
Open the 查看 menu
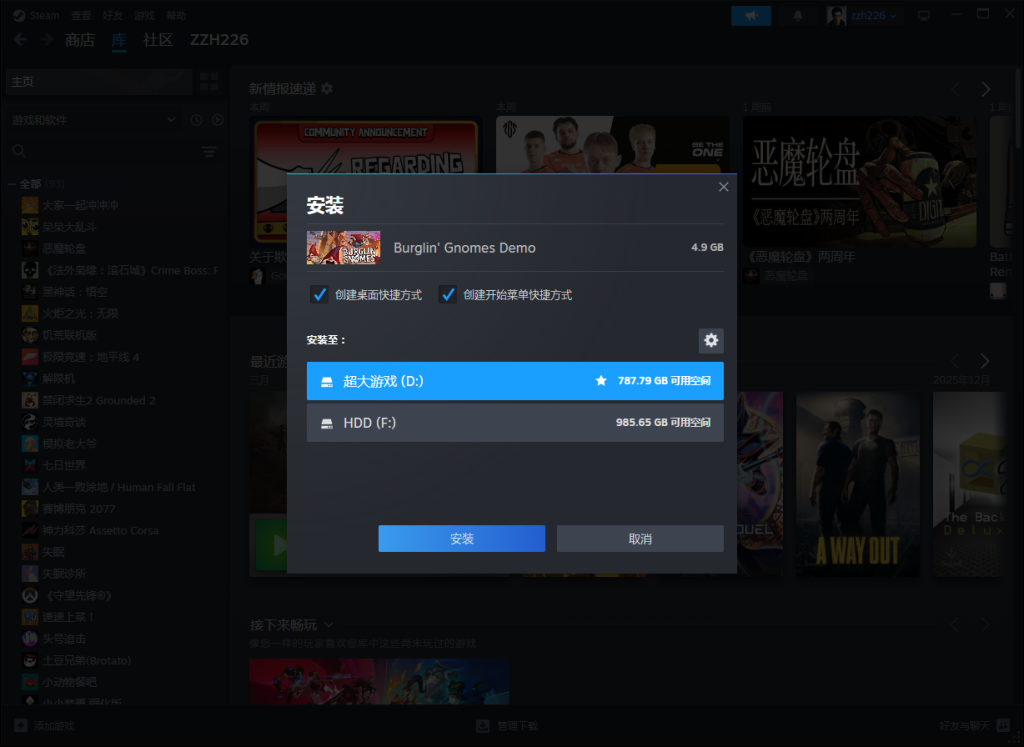pyautogui.click(x=79, y=14)
